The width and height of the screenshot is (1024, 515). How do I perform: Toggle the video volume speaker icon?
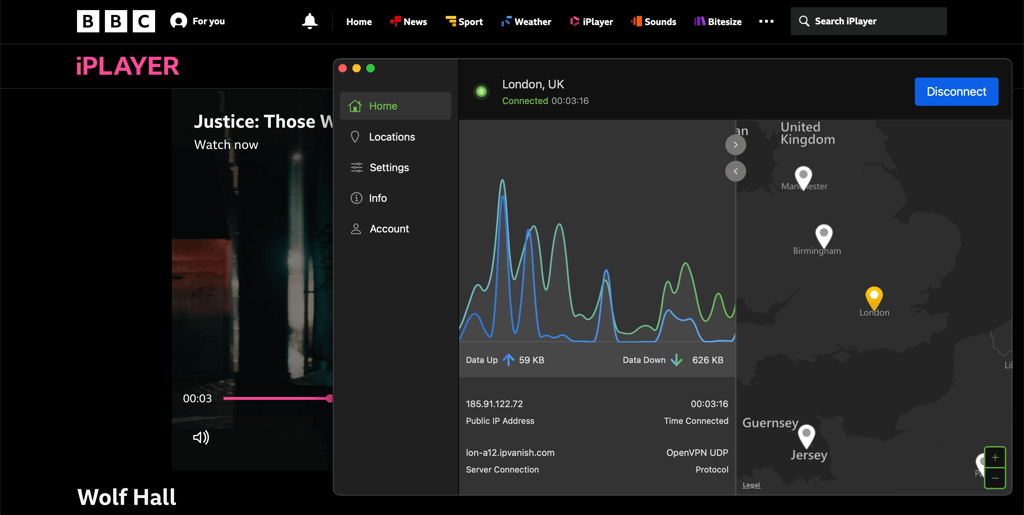tap(201, 437)
